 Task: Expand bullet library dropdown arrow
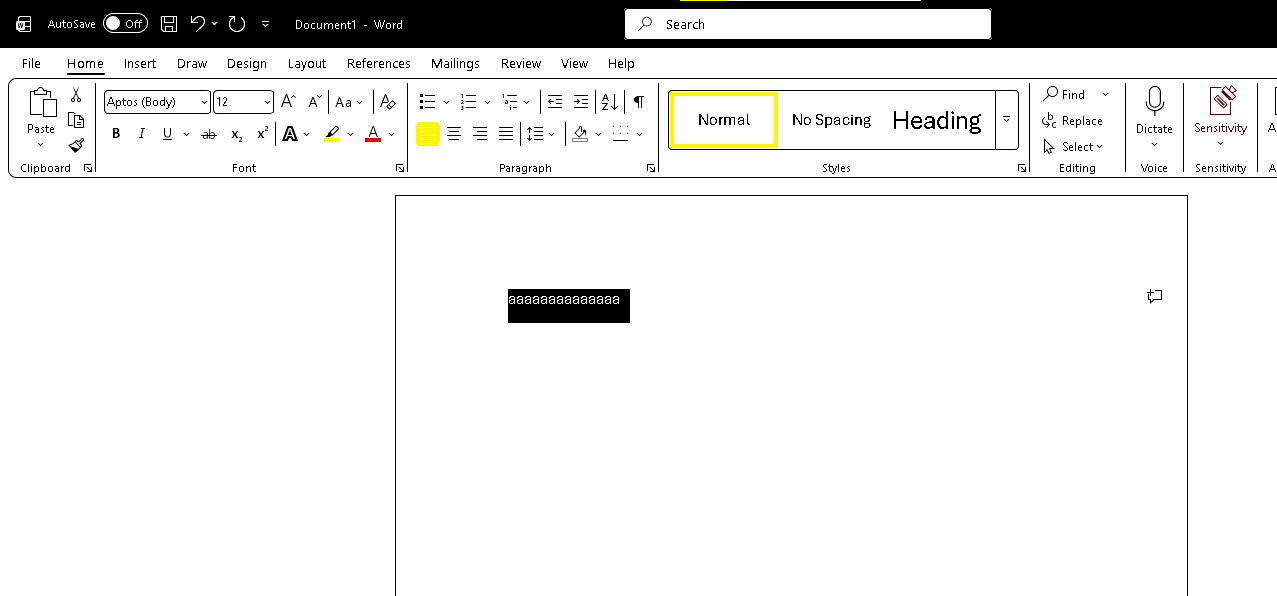pos(446,102)
